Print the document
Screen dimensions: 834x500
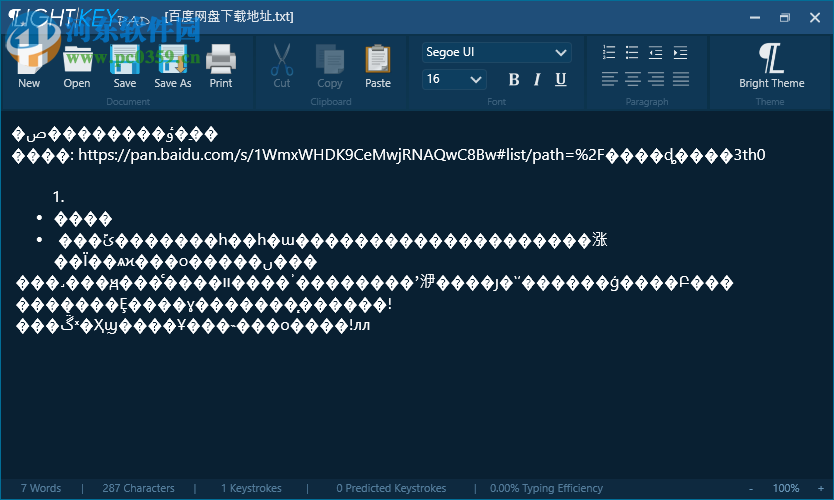coord(221,66)
